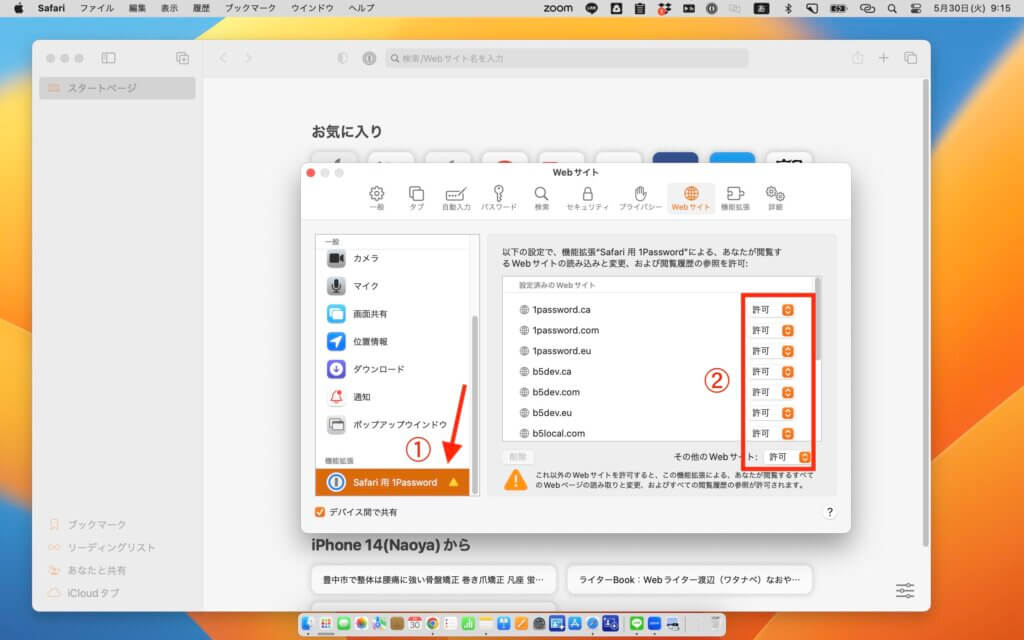The height and width of the screenshot is (640, 1024).
Task: Click the help question mark button
Action: (829, 512)
